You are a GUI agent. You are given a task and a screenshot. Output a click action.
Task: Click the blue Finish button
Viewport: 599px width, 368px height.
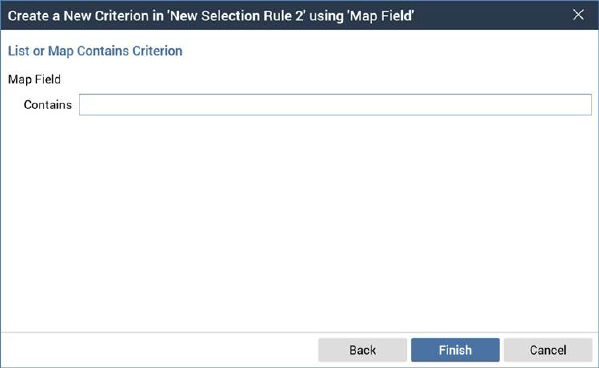455,350
